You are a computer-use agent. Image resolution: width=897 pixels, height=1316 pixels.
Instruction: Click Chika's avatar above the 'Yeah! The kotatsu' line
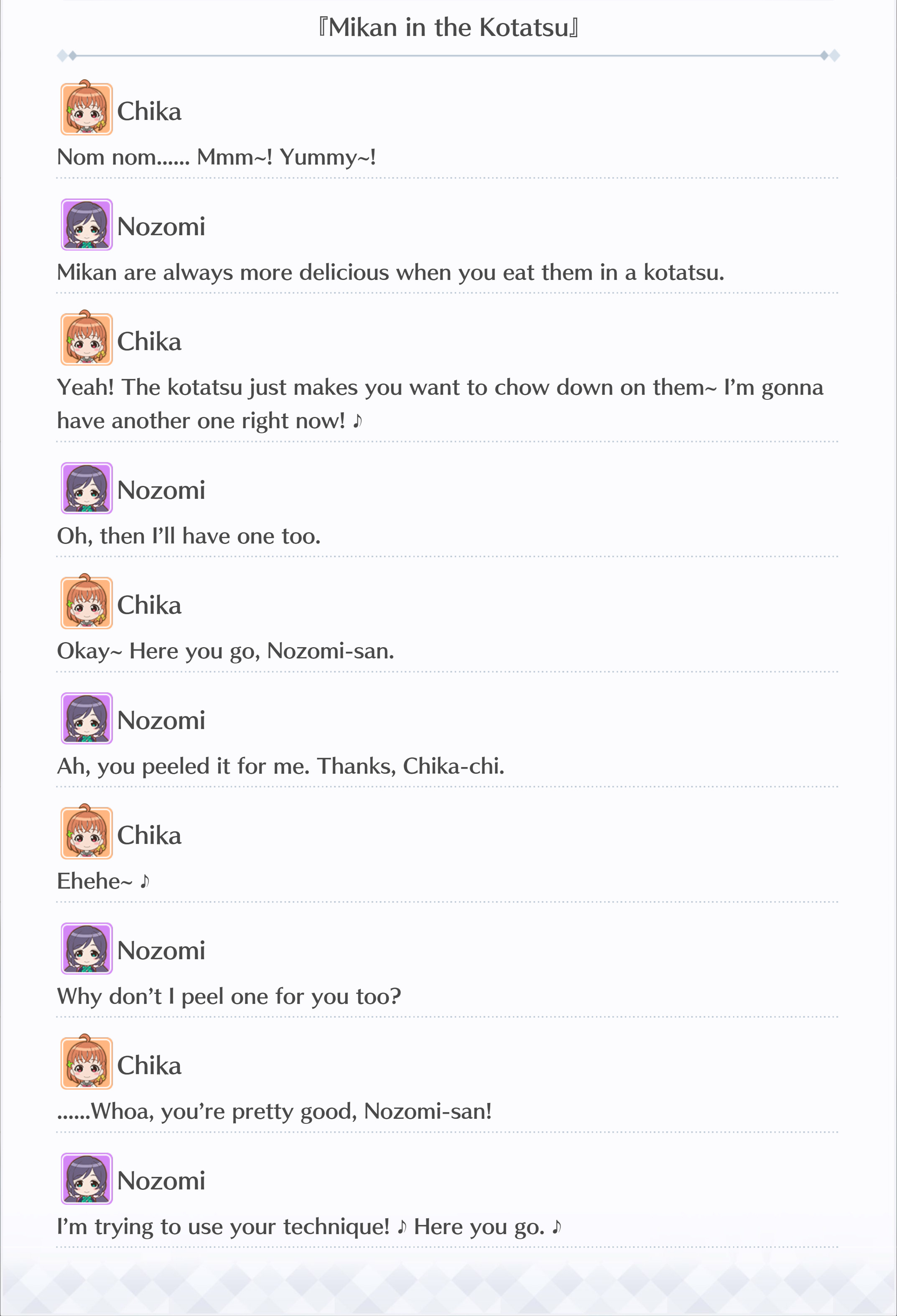(x=87, y=338)
